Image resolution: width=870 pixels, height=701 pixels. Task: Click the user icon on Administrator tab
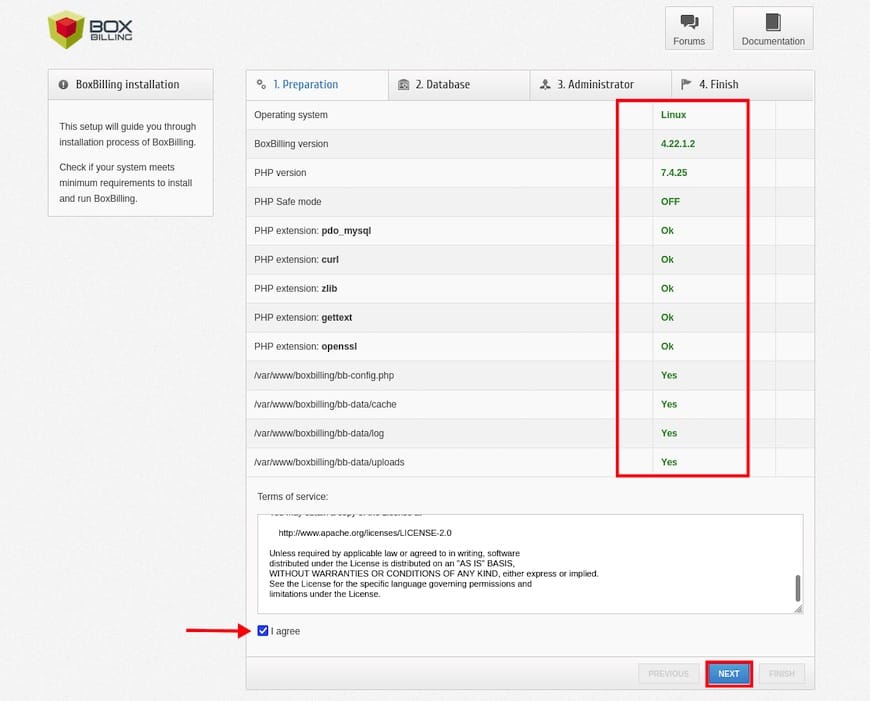(545, 84)
